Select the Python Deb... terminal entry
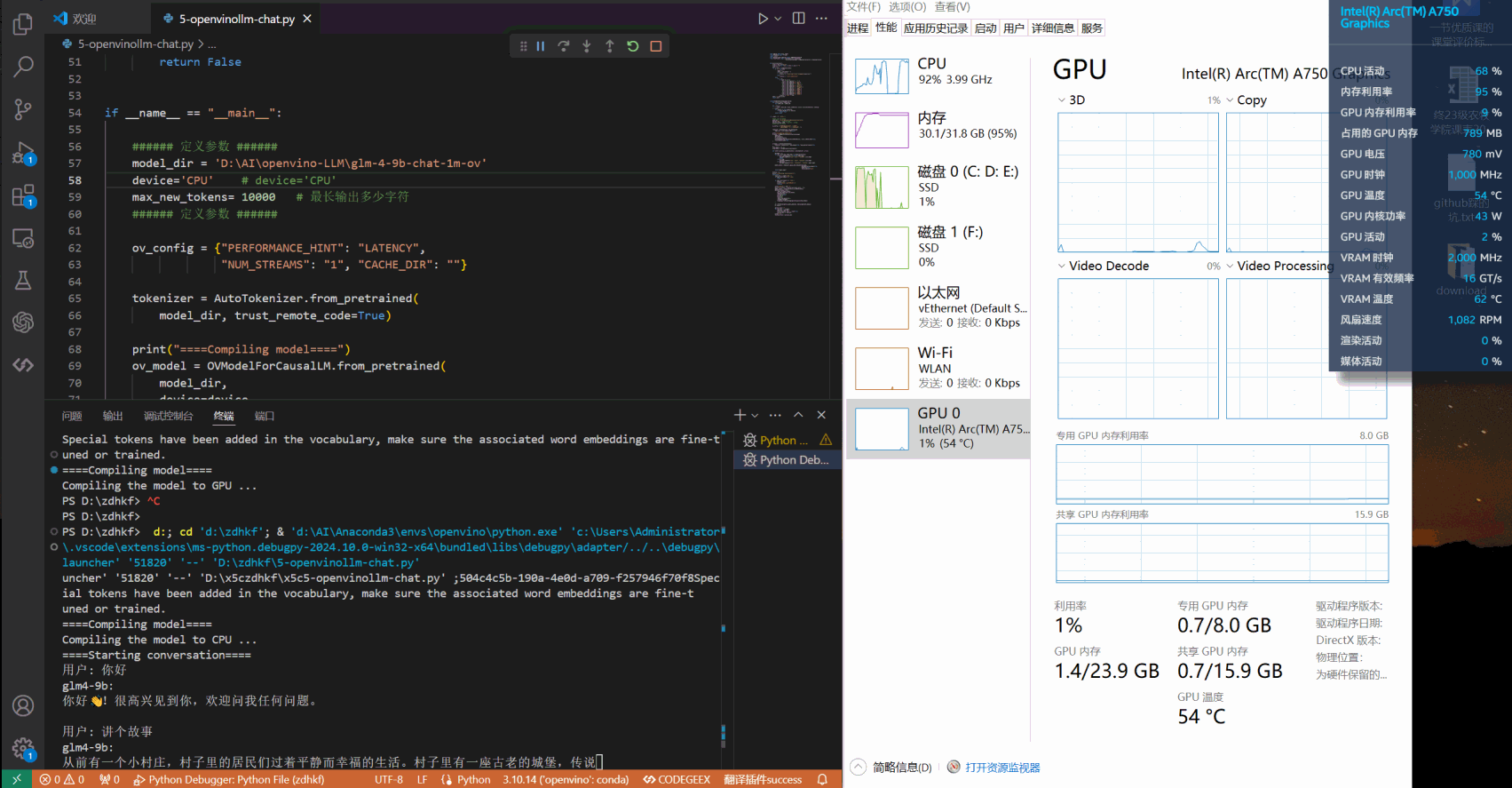This screenshot has height=788, width=1512. (788, 459)
